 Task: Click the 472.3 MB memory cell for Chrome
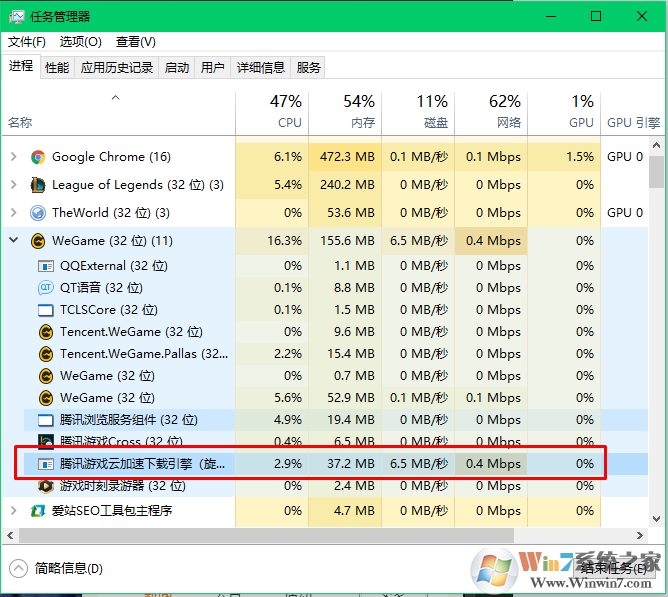(x=345, y=157)
